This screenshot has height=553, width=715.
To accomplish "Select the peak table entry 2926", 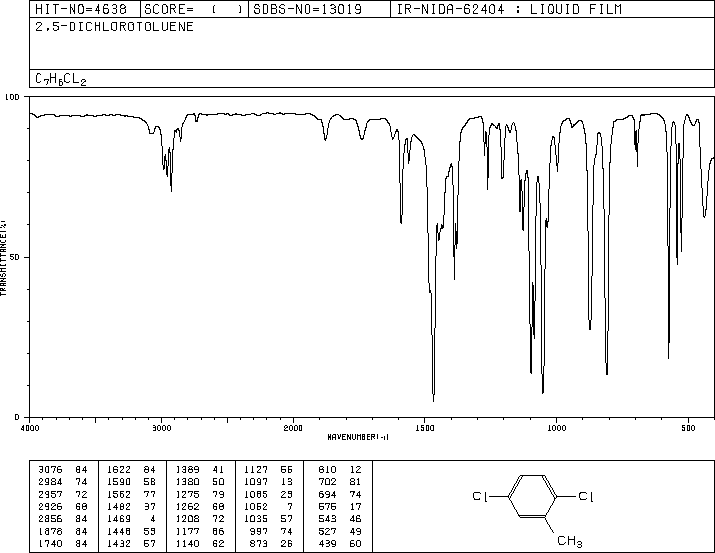I will coord(50,506).
